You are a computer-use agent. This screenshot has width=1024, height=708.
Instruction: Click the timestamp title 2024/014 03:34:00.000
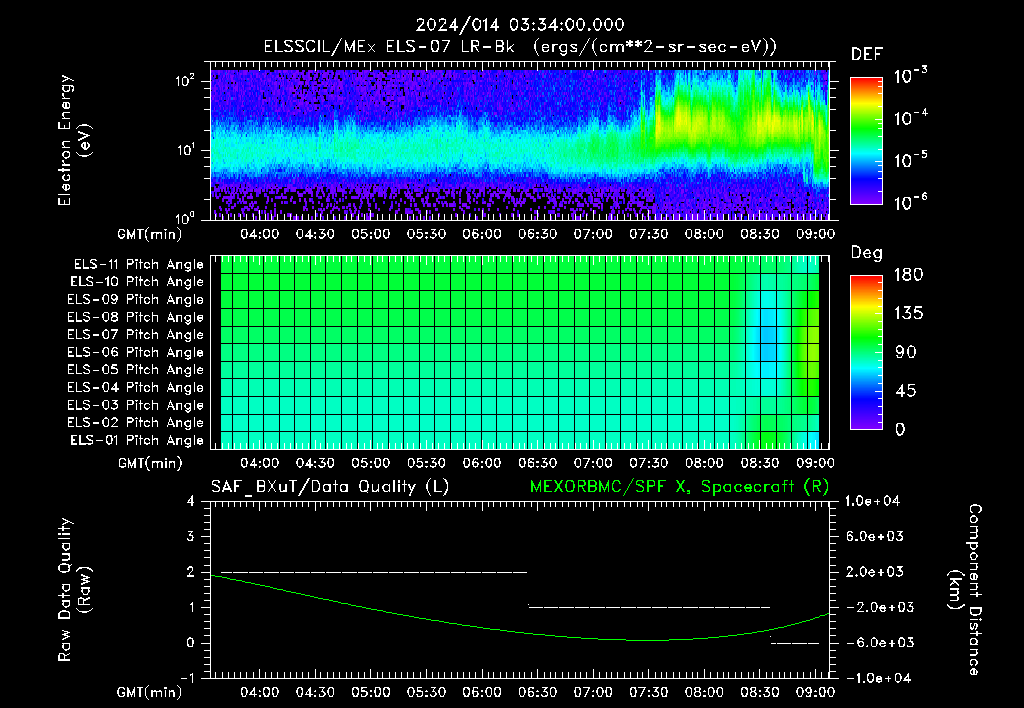520,25
